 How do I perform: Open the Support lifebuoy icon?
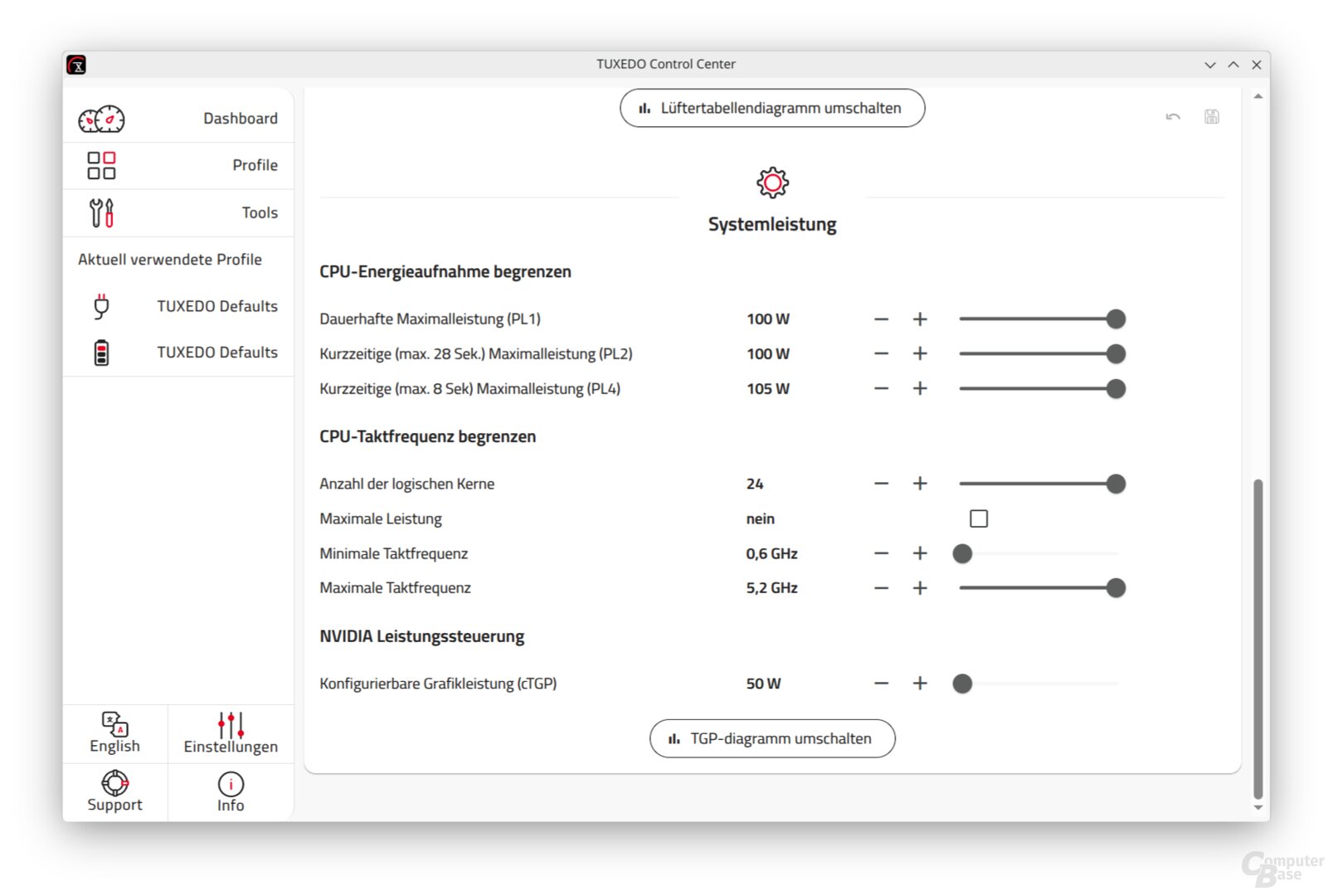point(114,782)
